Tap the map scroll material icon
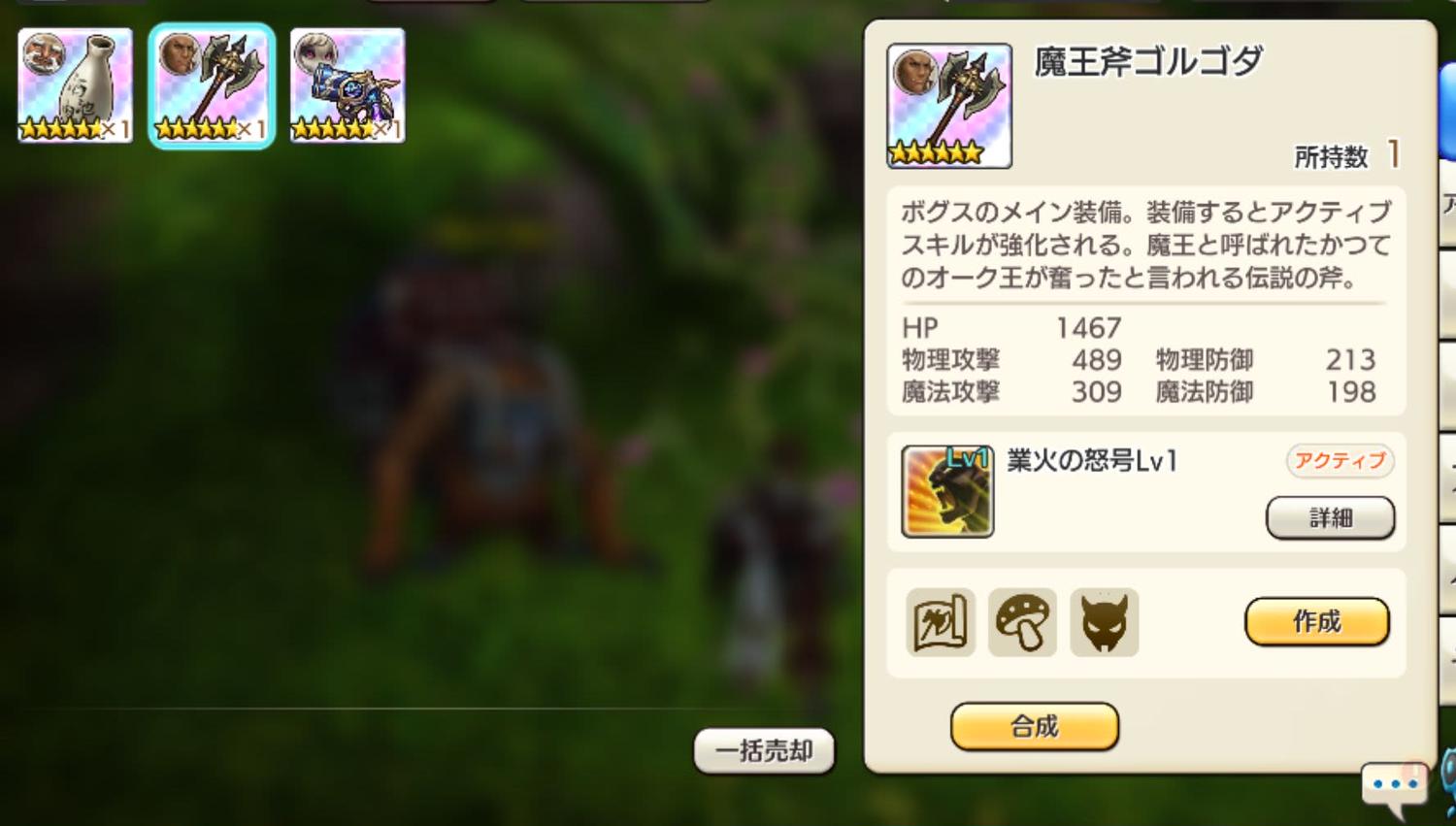This screenshot has height=826, width=1456. [x=941, y=622]
